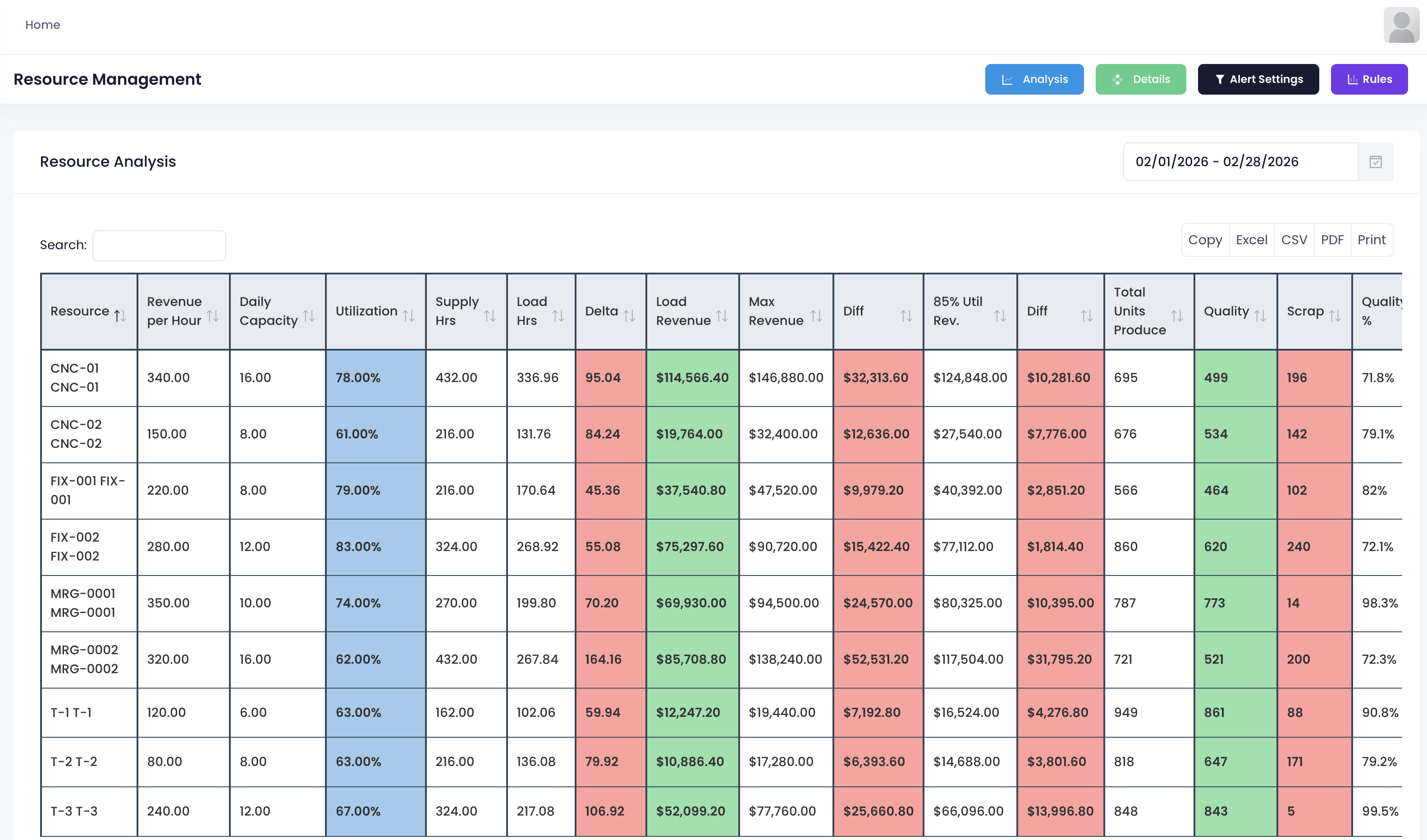The height and width of the screenshot is (840, 1427).
Task: Open the date range picker field
Action: pos(1240,162)
